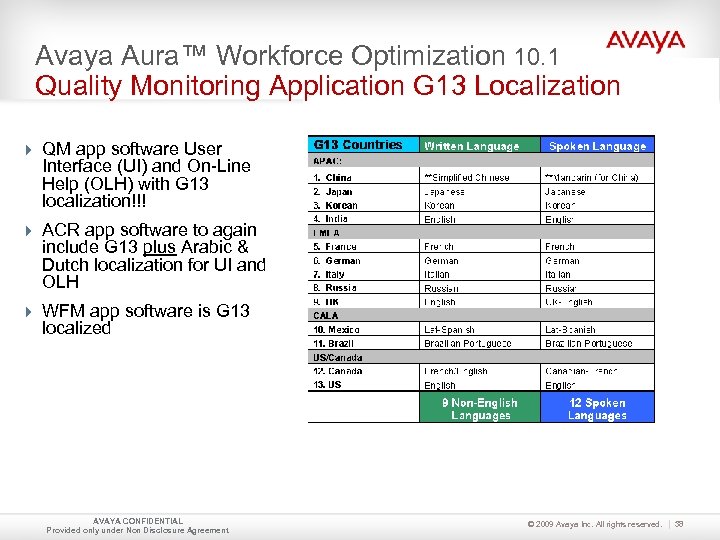Viewport: 720px width, 540px height.
Task: Click the slide page number in footer
Action: point(679,524)
